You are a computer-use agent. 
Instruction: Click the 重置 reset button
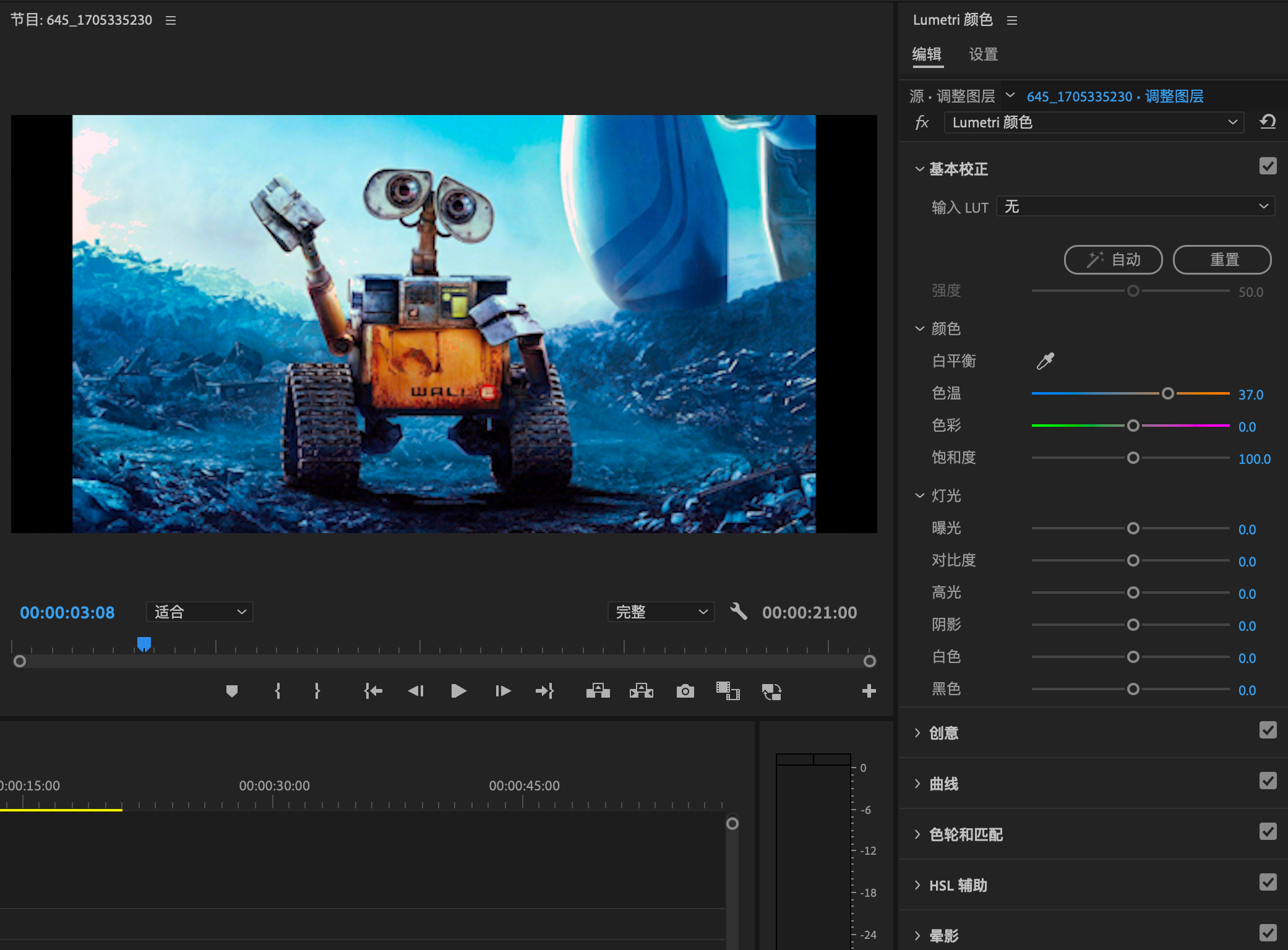point(1222,260)
